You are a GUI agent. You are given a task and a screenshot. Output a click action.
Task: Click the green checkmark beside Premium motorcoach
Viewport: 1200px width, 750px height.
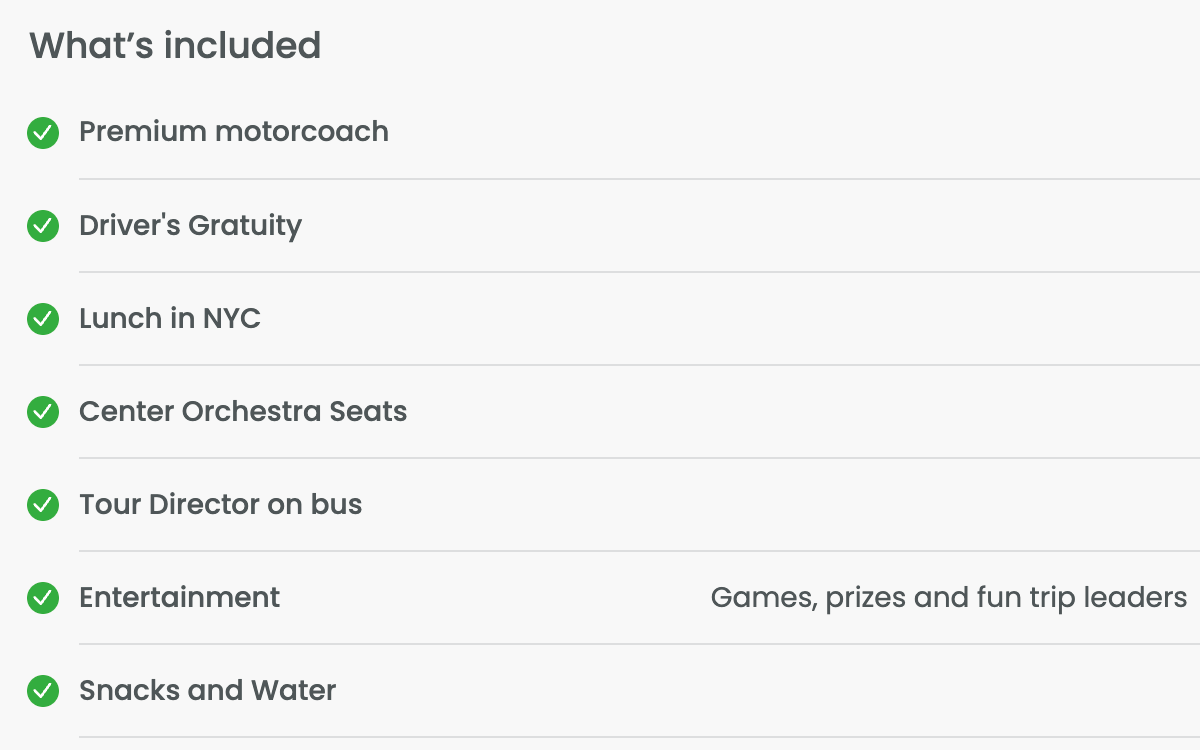tap(43, 132)
